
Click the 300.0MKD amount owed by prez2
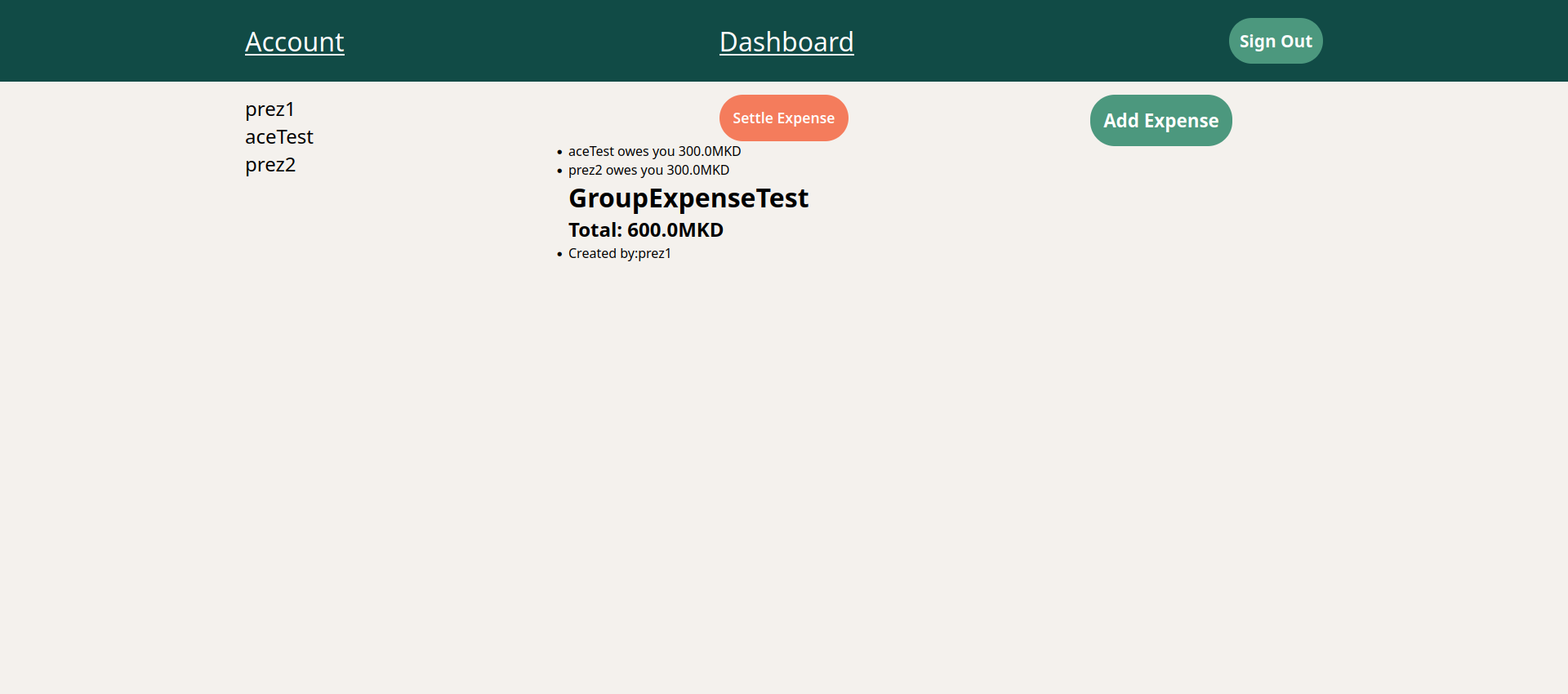tap(697, 171)
